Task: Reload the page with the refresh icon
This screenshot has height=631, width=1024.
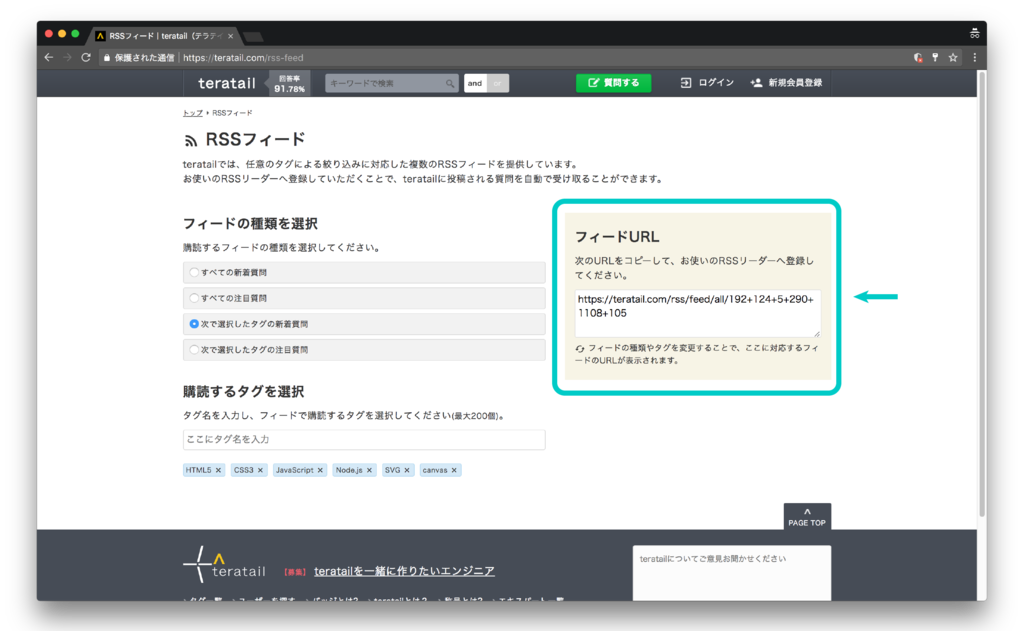Action: tap(86, 57)
